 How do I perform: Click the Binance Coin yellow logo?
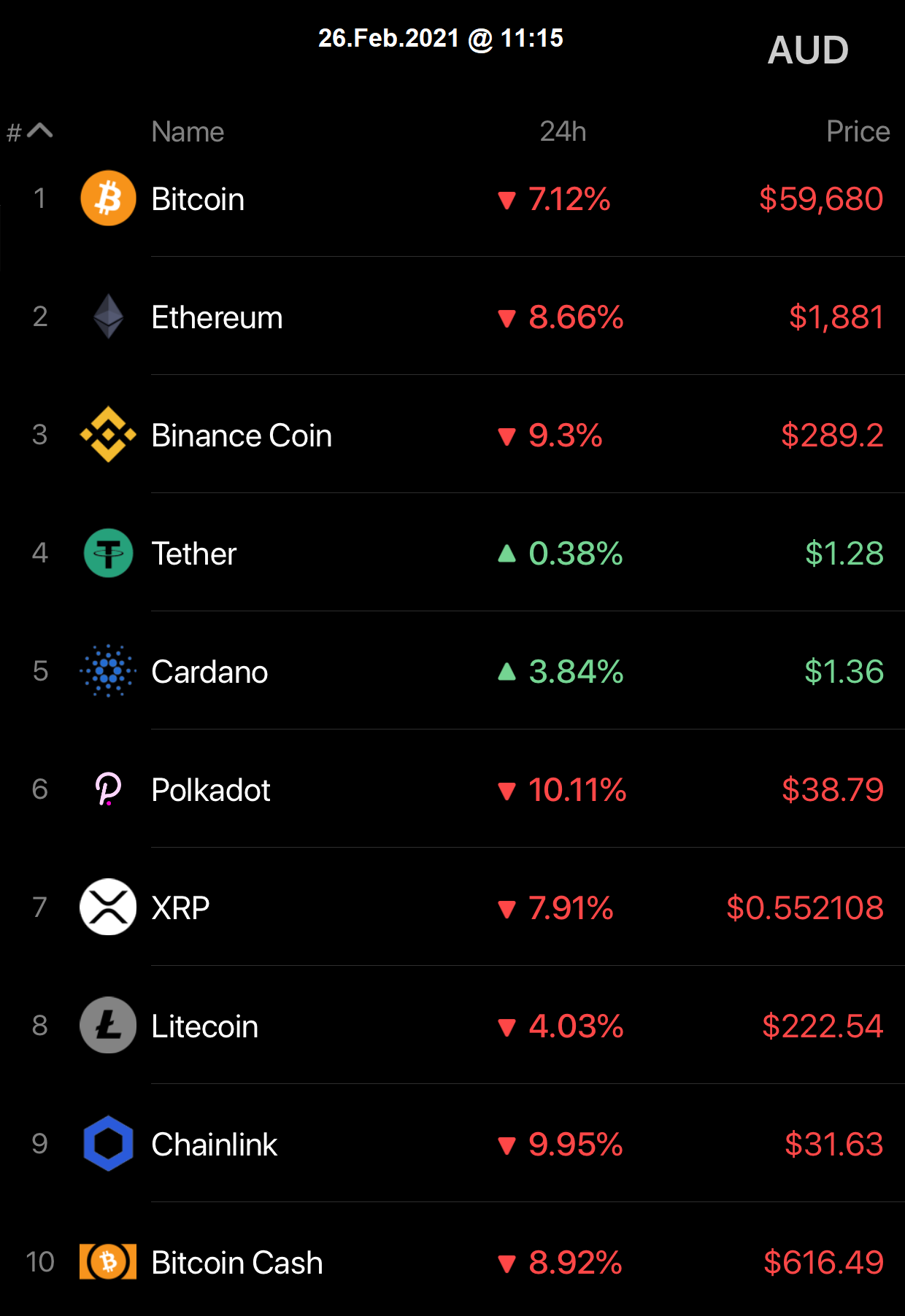point(108,435)
